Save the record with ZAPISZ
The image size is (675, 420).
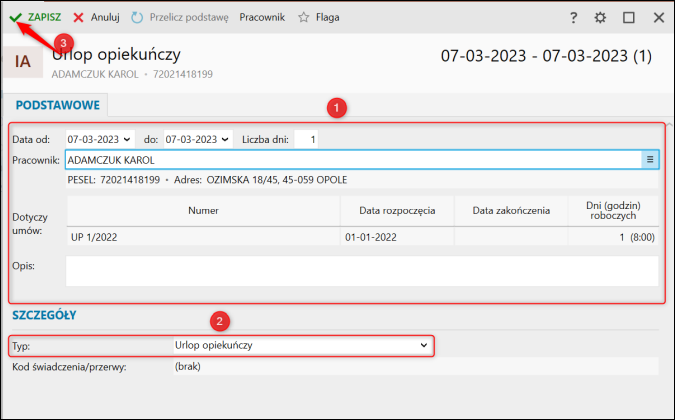coord(44,17)
